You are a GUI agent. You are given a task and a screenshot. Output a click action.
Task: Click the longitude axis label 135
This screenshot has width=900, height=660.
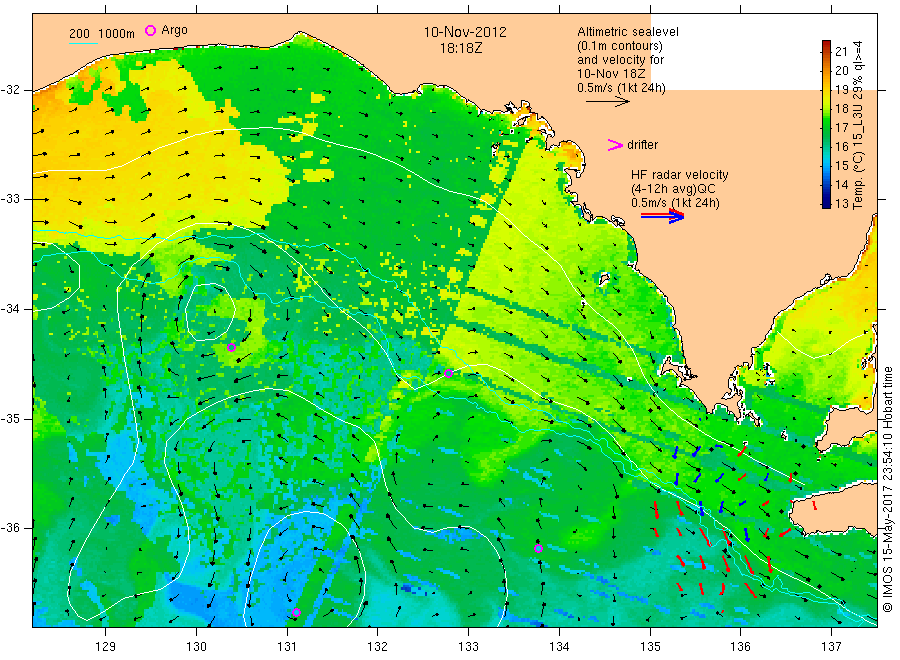coord(650,647)
